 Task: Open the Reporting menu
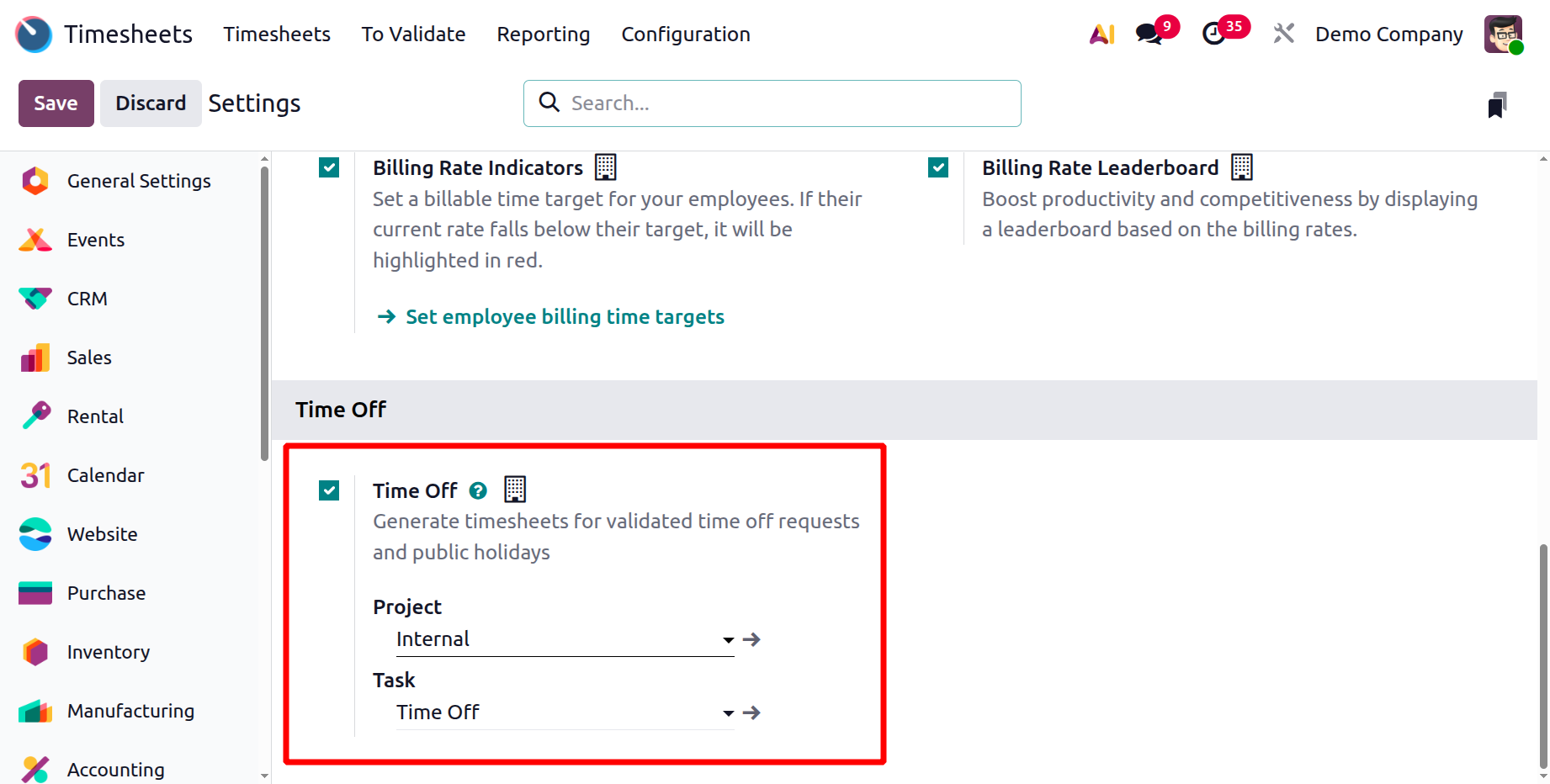543,34
